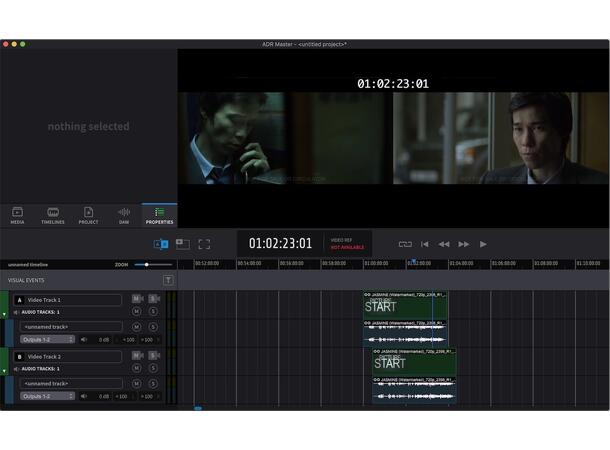The width and height of the screenshot is (610, 450).
Task: Jump to start of timeline
Action: 424,244
